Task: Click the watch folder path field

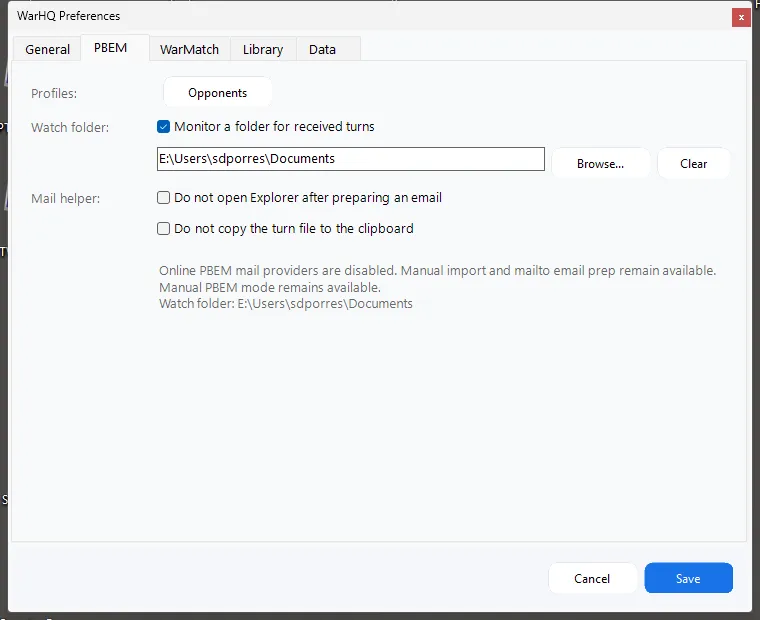Action: 350,159
